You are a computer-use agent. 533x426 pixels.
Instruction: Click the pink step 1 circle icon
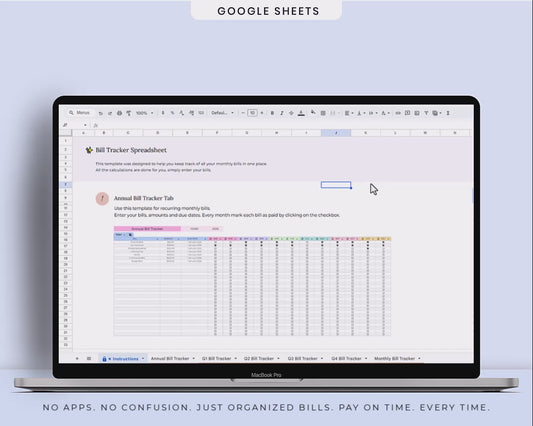[x=102, y=199]
